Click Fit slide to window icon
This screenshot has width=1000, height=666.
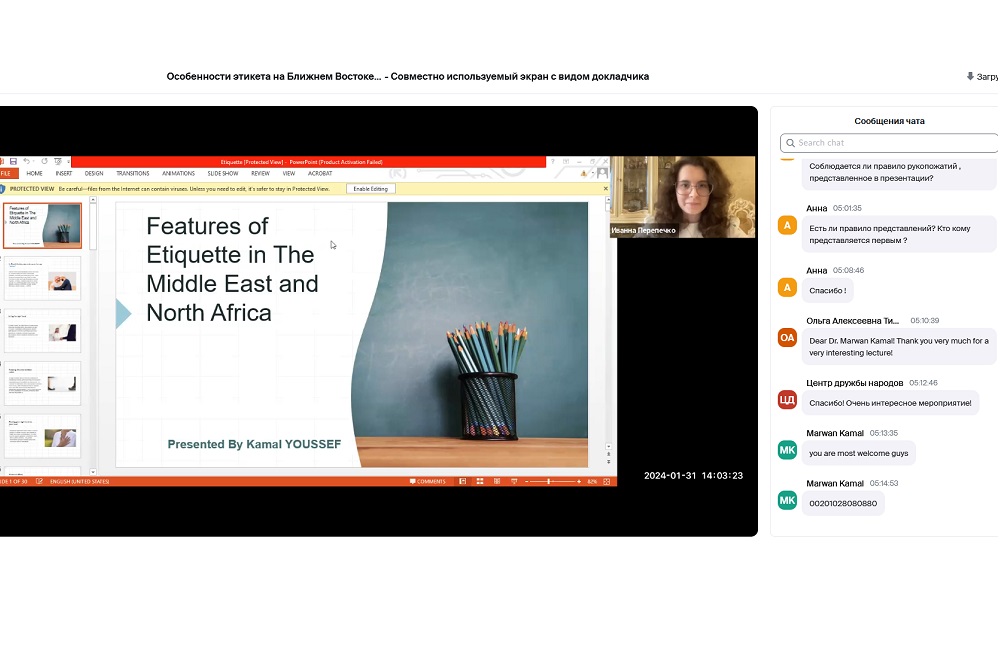607,481
